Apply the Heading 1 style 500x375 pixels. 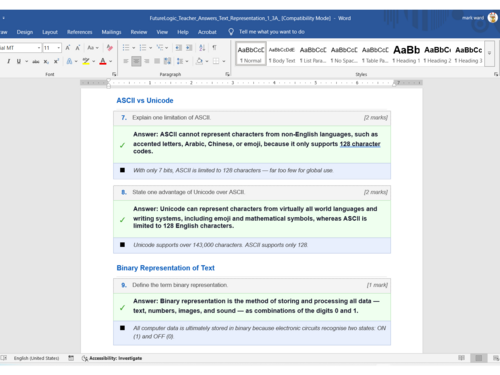point(406,53)
